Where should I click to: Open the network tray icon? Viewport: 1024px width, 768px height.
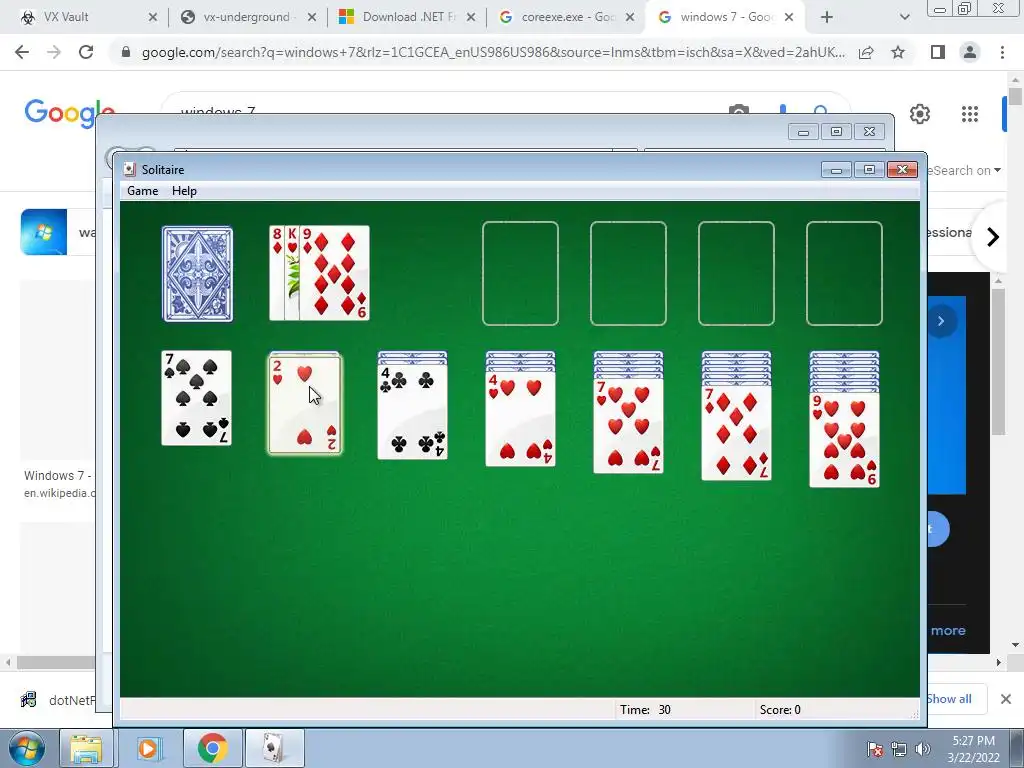pyautogui.click(x=899, y=749)
